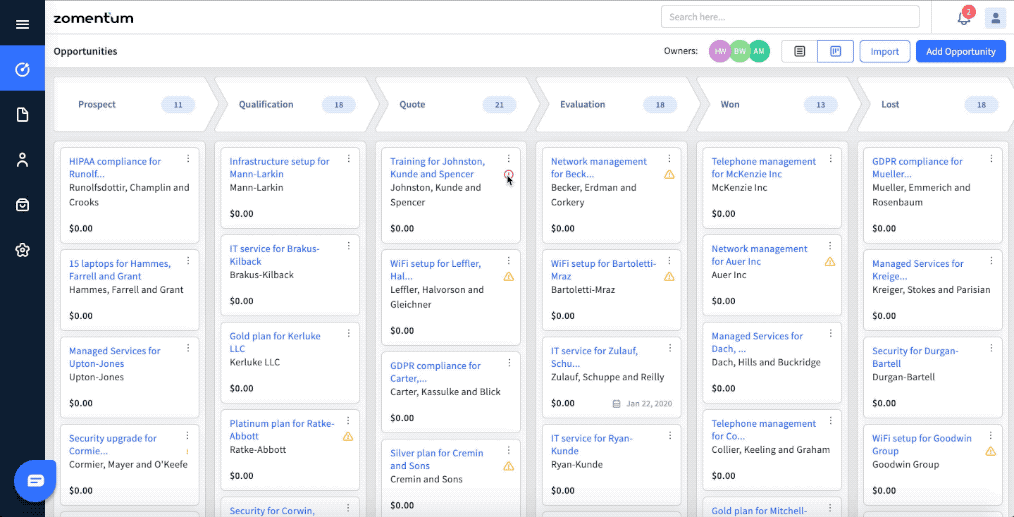The image size is (1014, 517).
Task: Open the settings gear in sidebar
Action: pos(22,250)
